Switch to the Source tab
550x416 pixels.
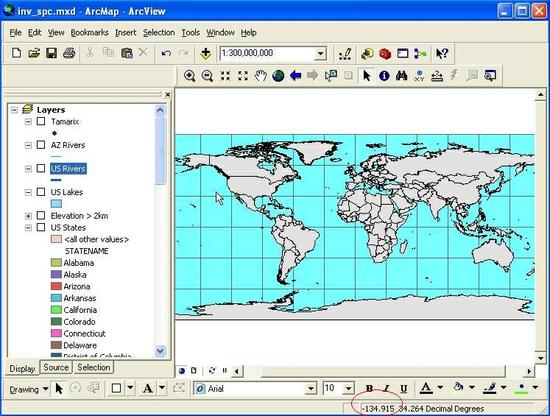pos(56,368)
